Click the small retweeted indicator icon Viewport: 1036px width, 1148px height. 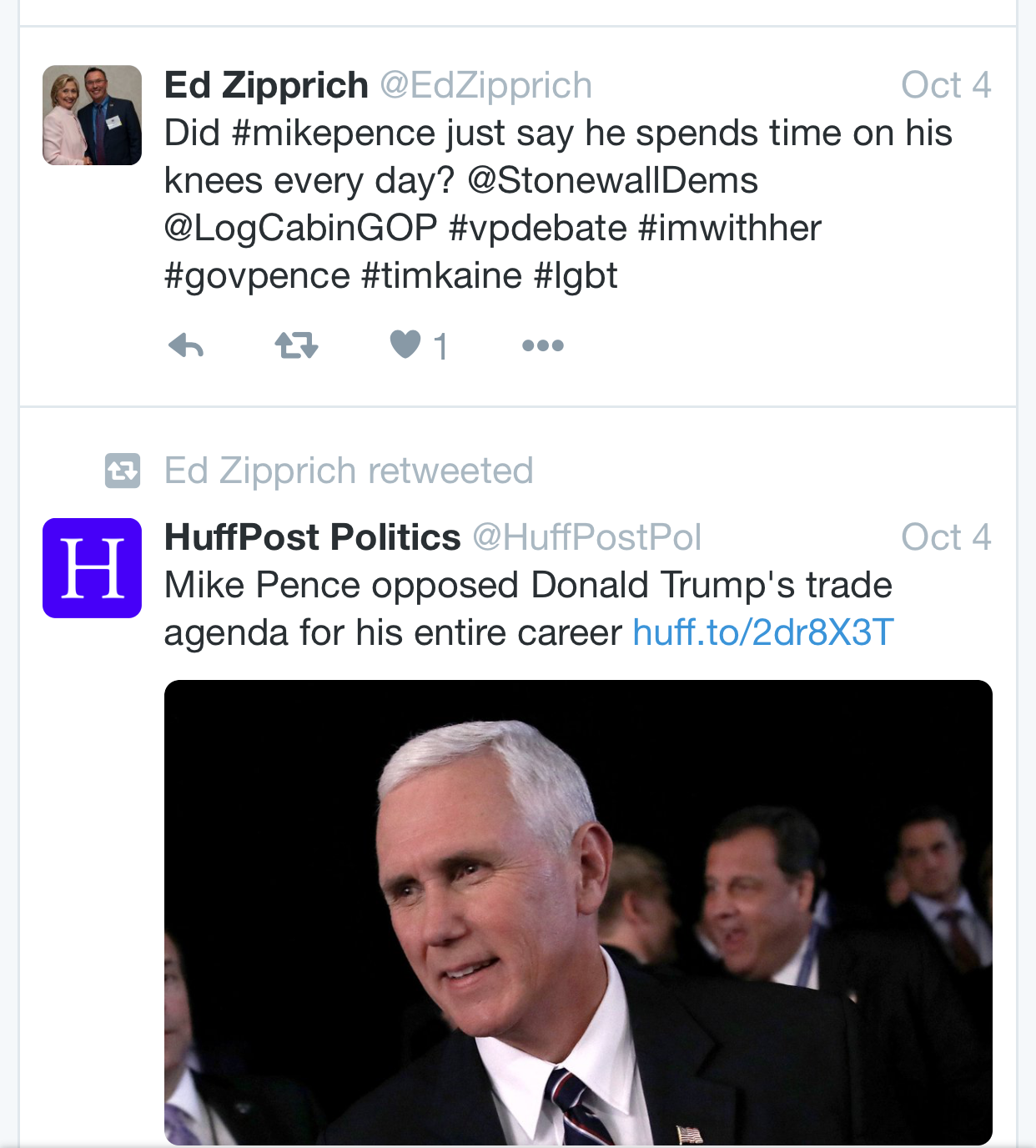click(x=123, y=471)
